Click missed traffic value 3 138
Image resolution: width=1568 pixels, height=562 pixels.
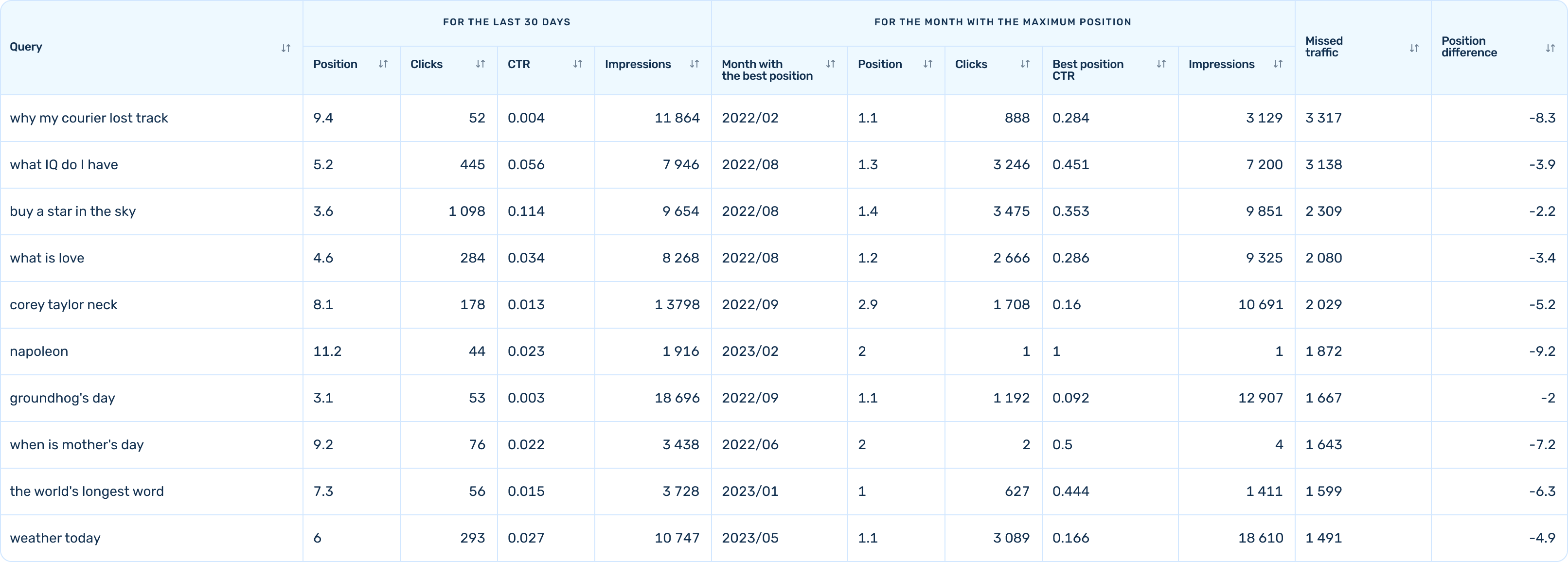(x=1323, y=165)
